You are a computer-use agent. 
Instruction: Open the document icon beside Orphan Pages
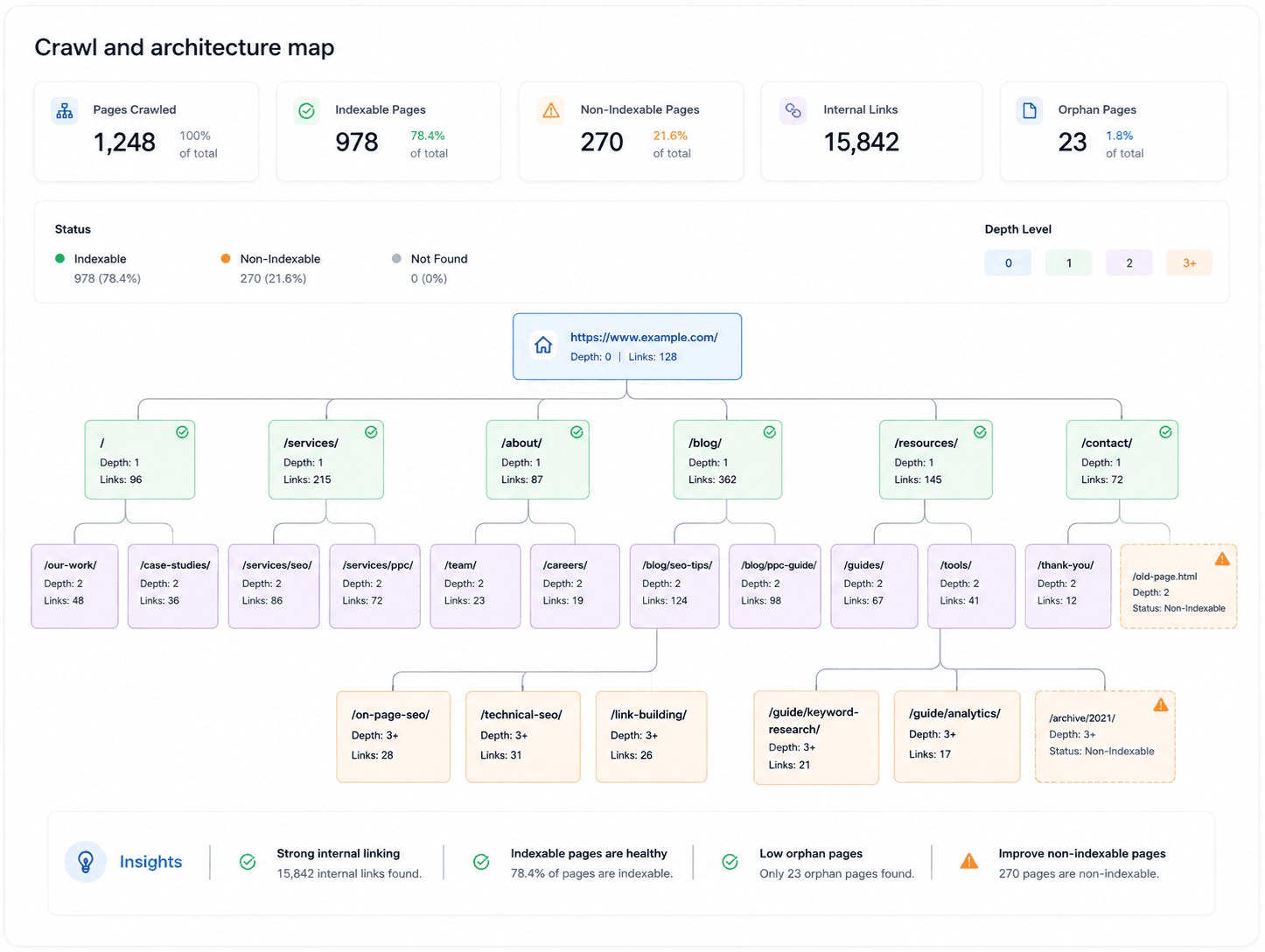tap(1030, 111)
